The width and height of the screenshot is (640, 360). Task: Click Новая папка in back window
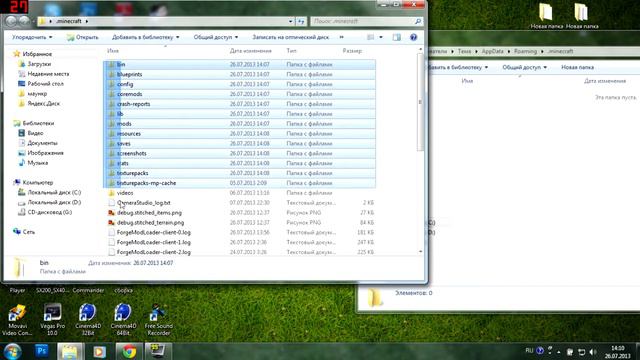(x=577, y=67)
